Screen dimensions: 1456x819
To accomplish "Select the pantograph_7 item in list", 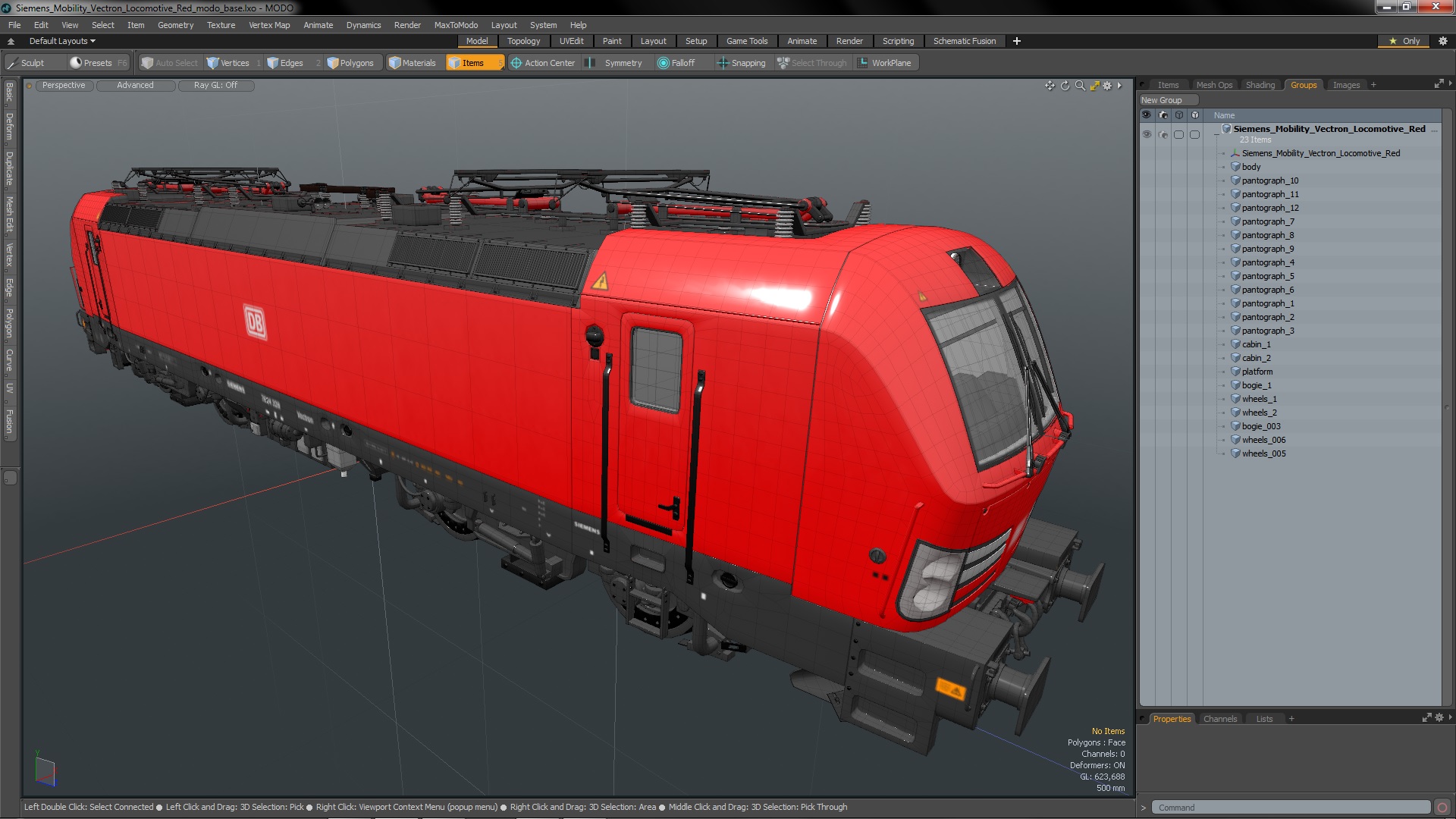I will click(1267, 221).
